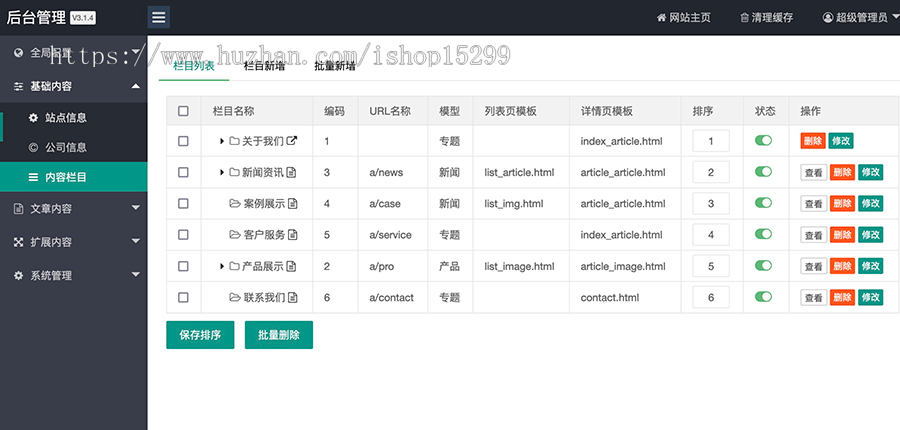Click sort order field of 关于我们 row
Image resolution: width=900 pixels, height=430 pixels.
pyautogui.click(x=711, y=141)
